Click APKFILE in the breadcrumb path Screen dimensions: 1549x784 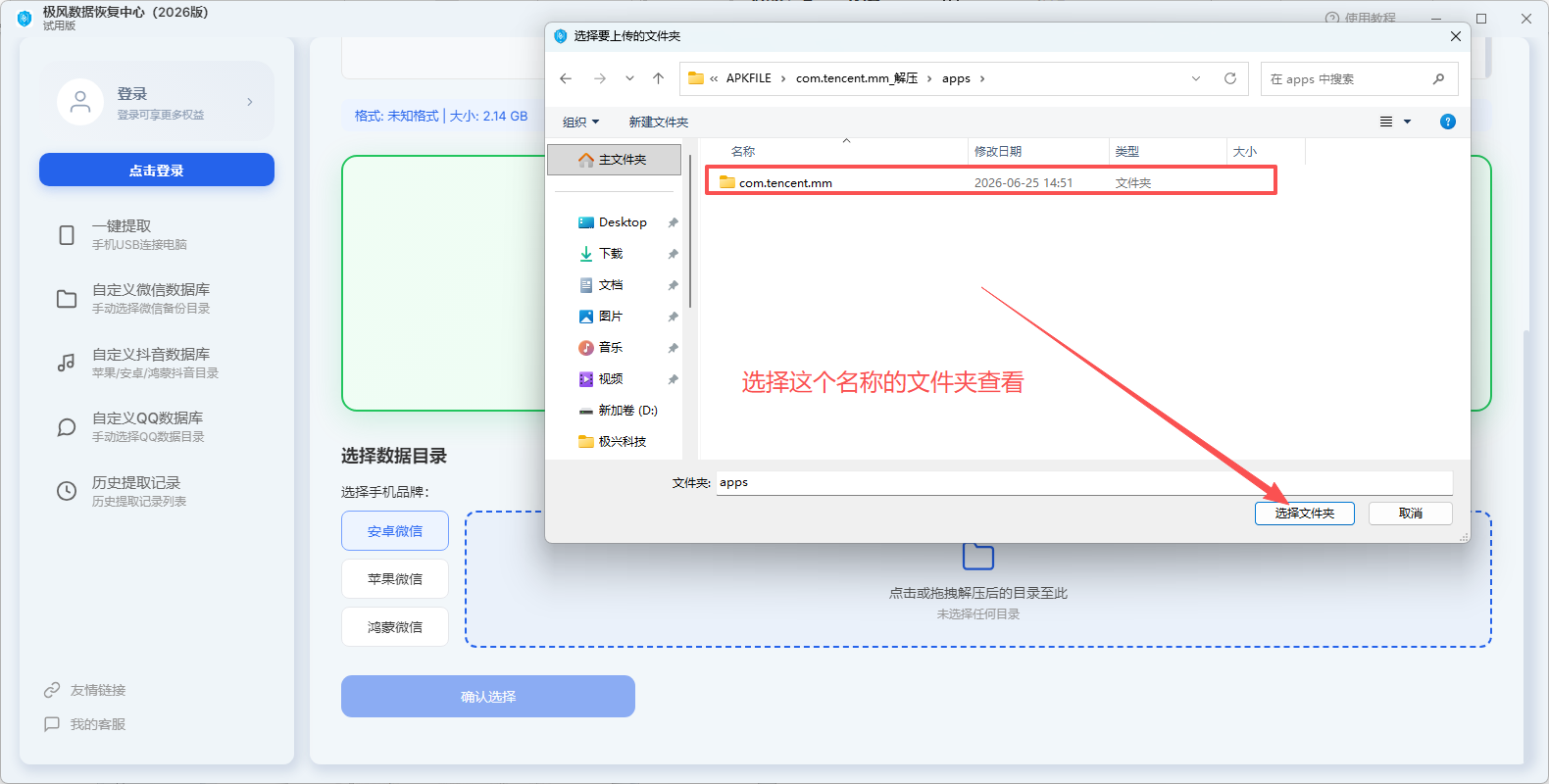pyautogui.click(x=748, y=78)
